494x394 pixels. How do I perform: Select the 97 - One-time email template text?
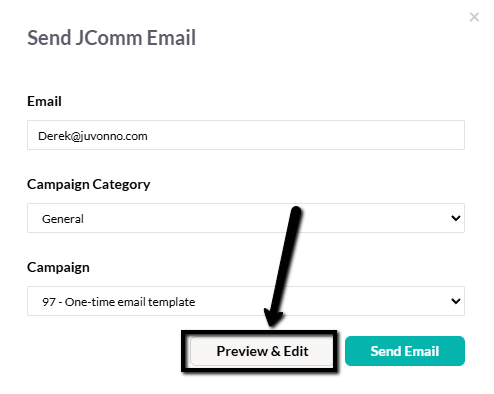[119, 302]
